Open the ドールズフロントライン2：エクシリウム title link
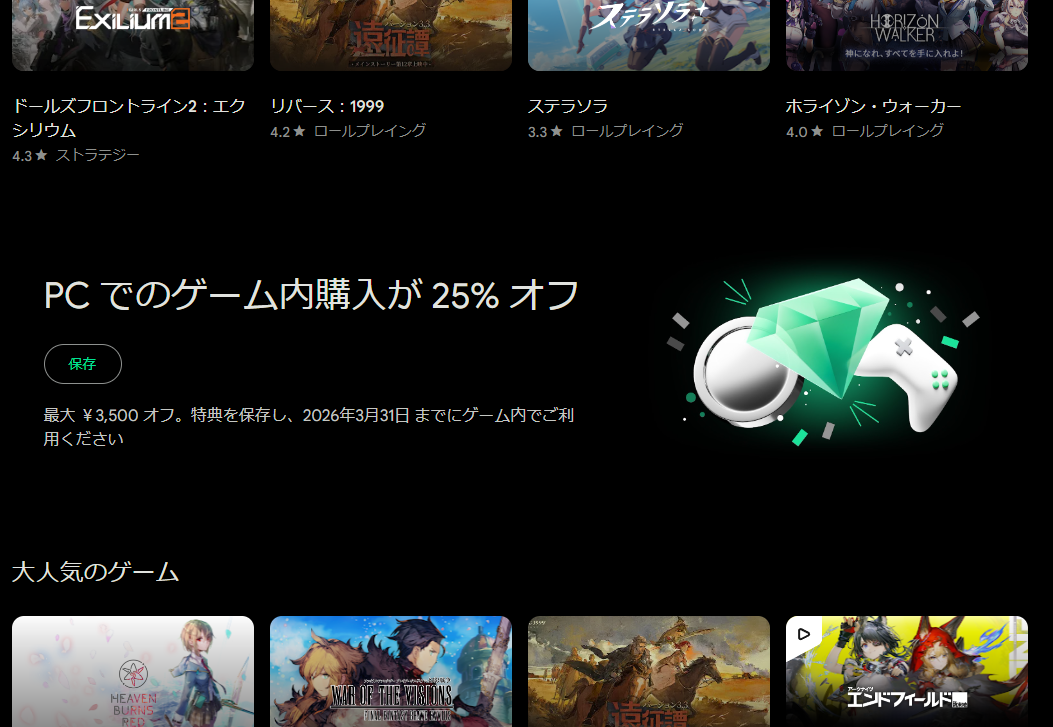Viewport: 1053px width, 727px height. click(x=128, y=118)
